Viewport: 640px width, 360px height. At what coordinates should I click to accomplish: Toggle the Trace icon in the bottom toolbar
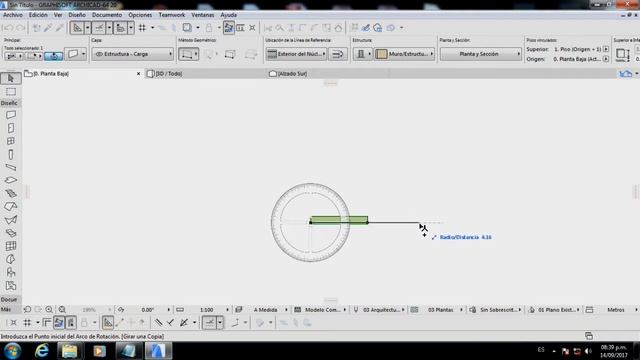point(59,322)
